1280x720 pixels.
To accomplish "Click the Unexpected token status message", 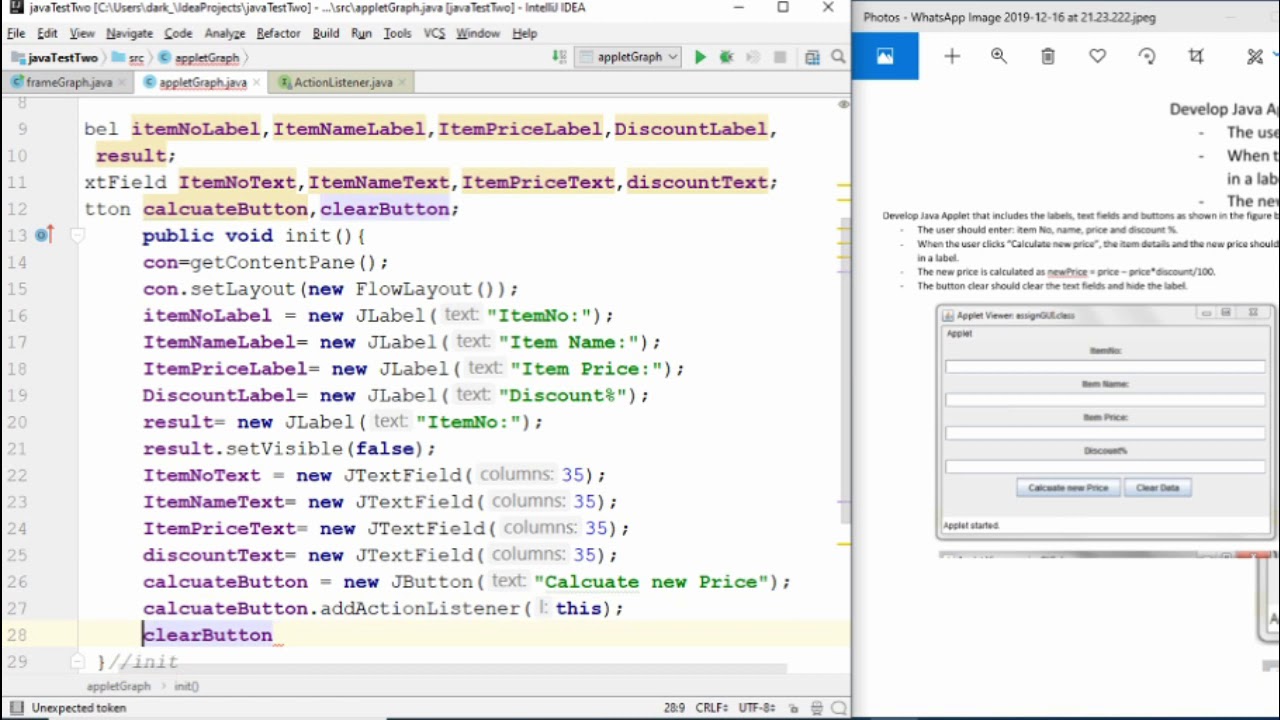I will click(79, 708).
